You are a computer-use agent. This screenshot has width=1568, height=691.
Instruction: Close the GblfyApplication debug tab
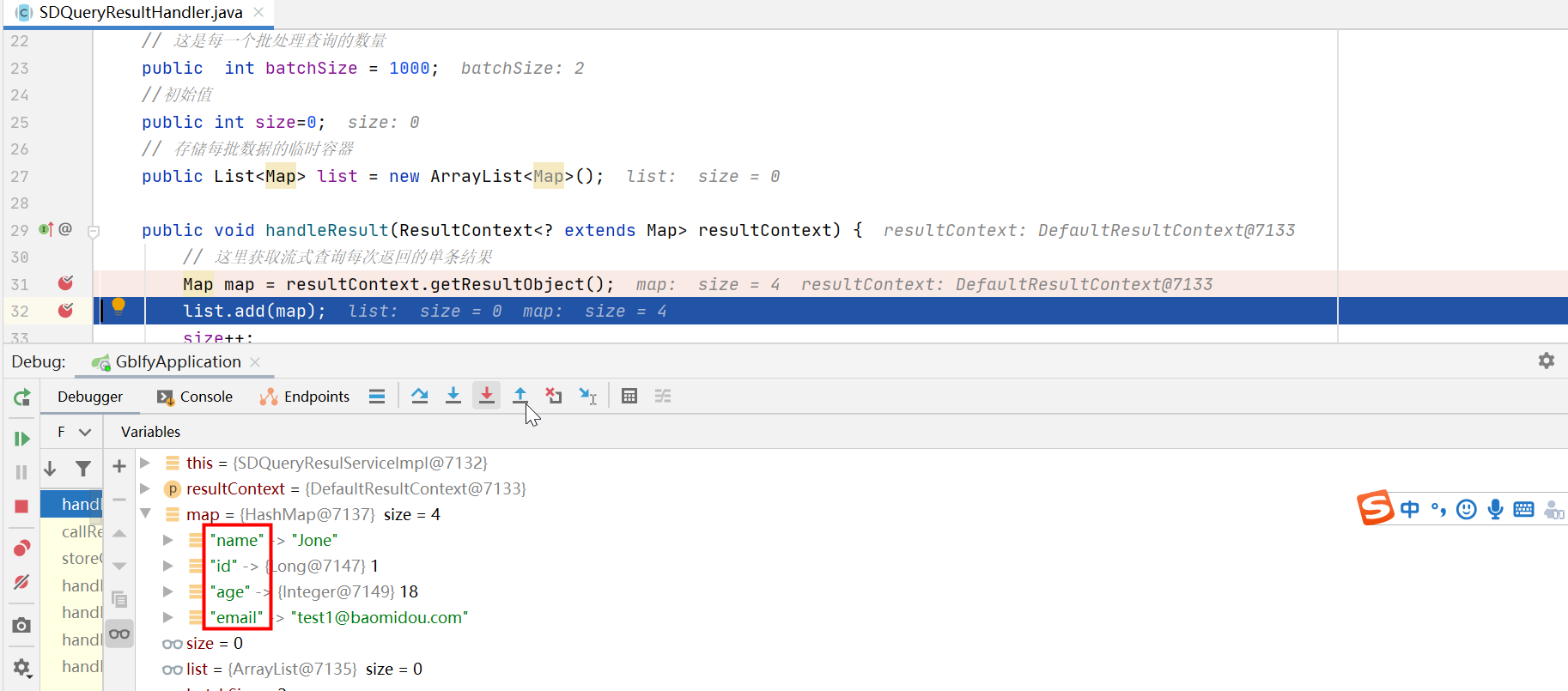click(255, 362)
